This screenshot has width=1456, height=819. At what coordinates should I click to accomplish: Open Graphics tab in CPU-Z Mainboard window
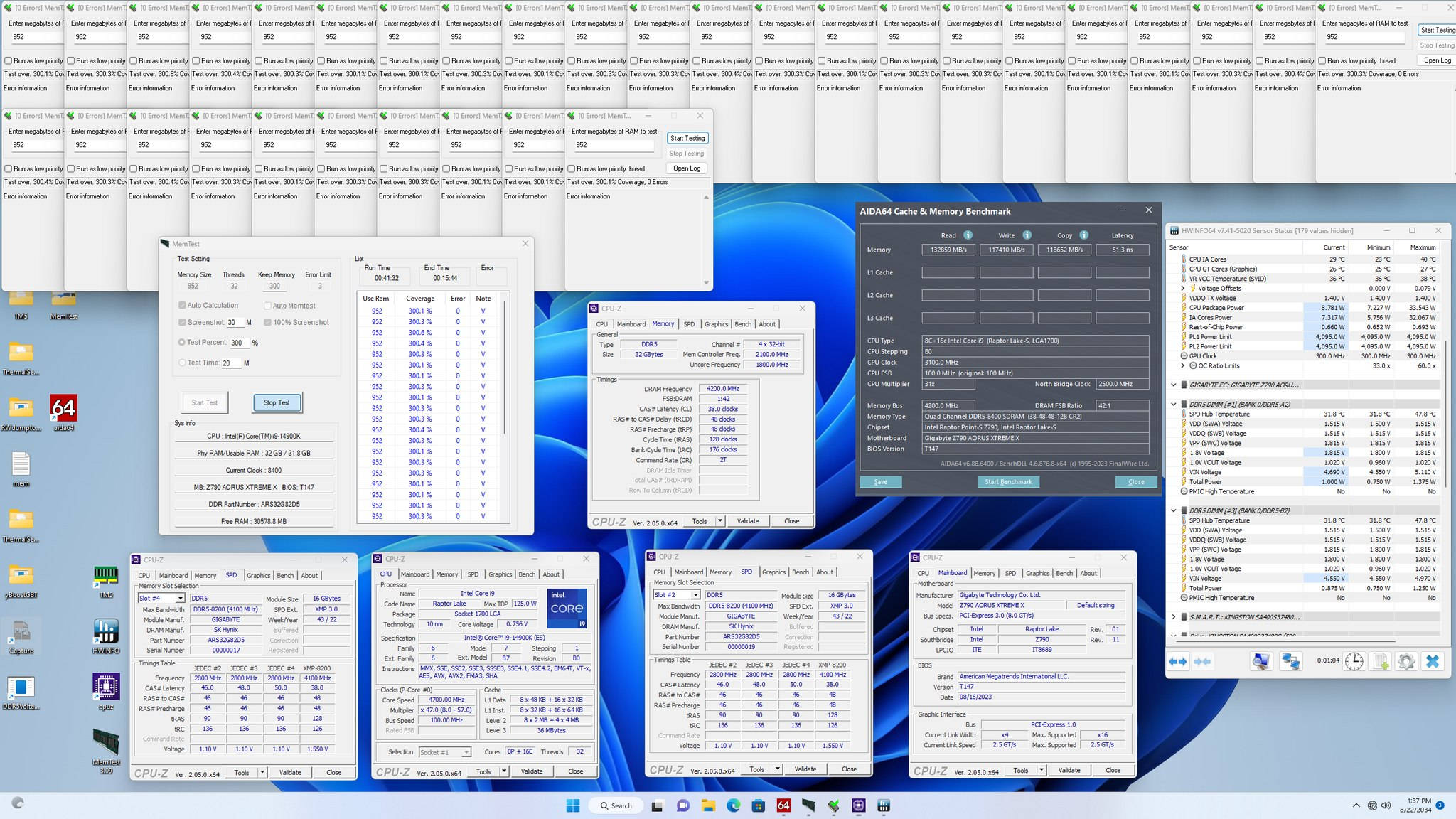[1037, 573]
